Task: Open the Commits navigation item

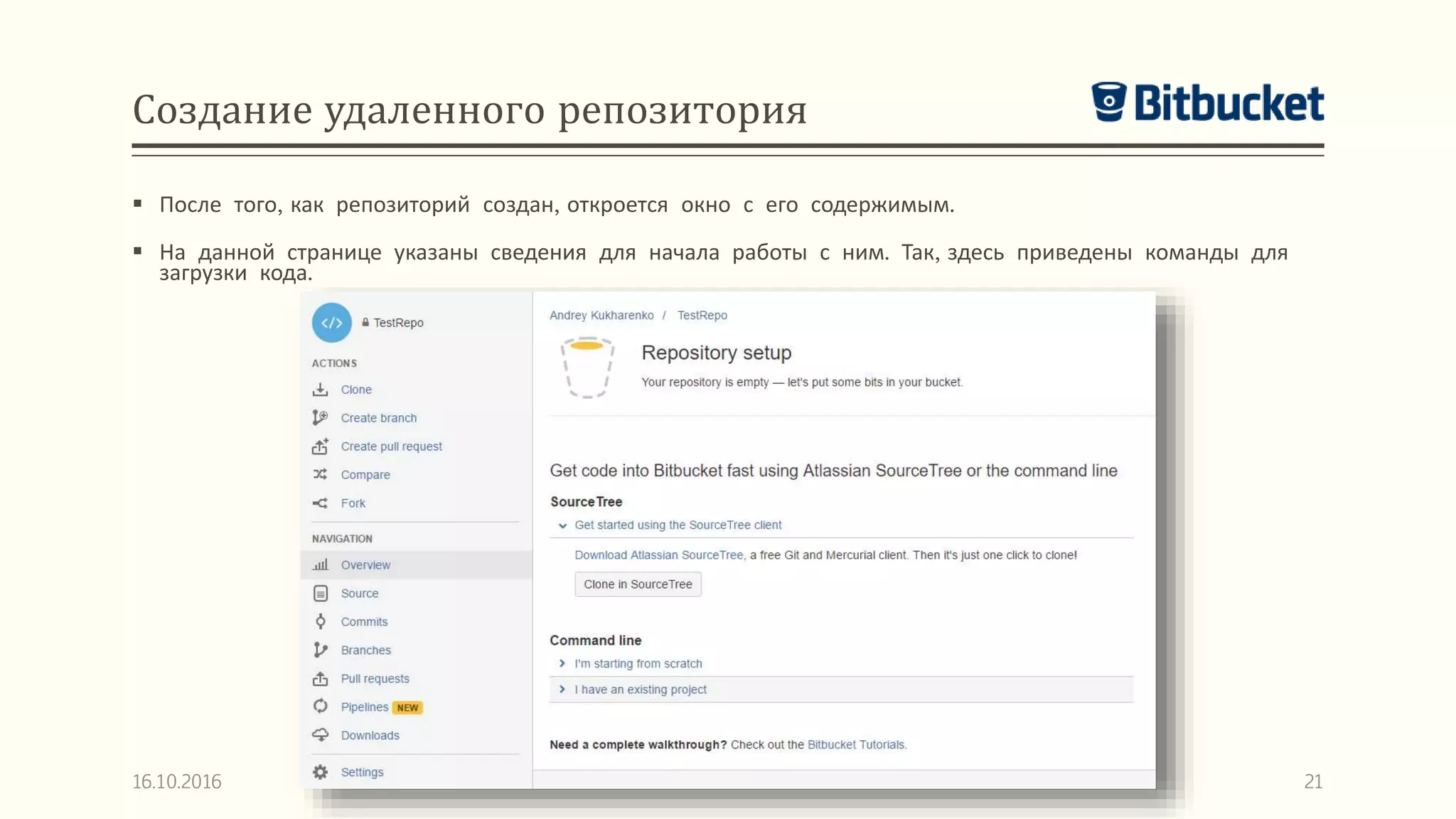Action: [364, 621]
